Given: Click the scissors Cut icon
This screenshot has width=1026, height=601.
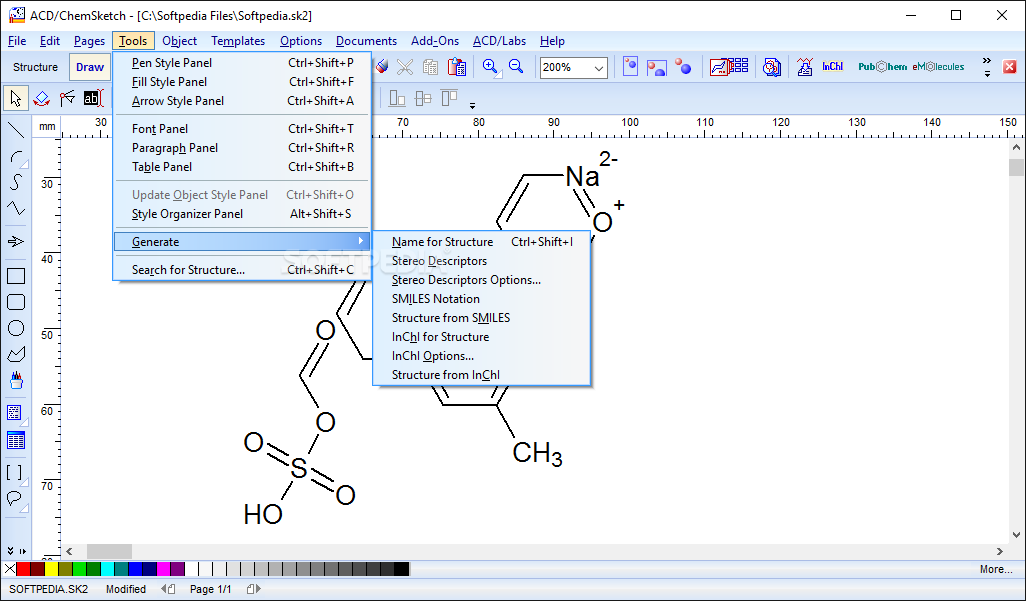Looking at the screenshot, I should 405,67.
